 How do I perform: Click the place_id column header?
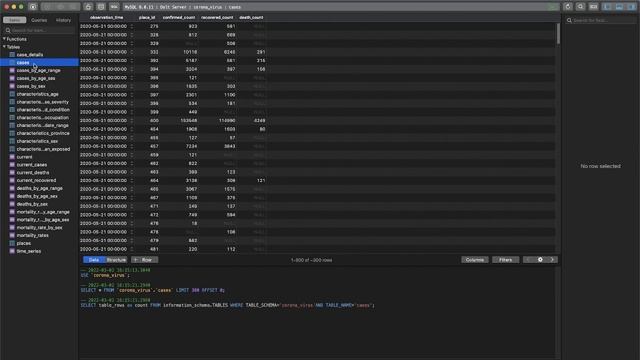tap(147, 18)
